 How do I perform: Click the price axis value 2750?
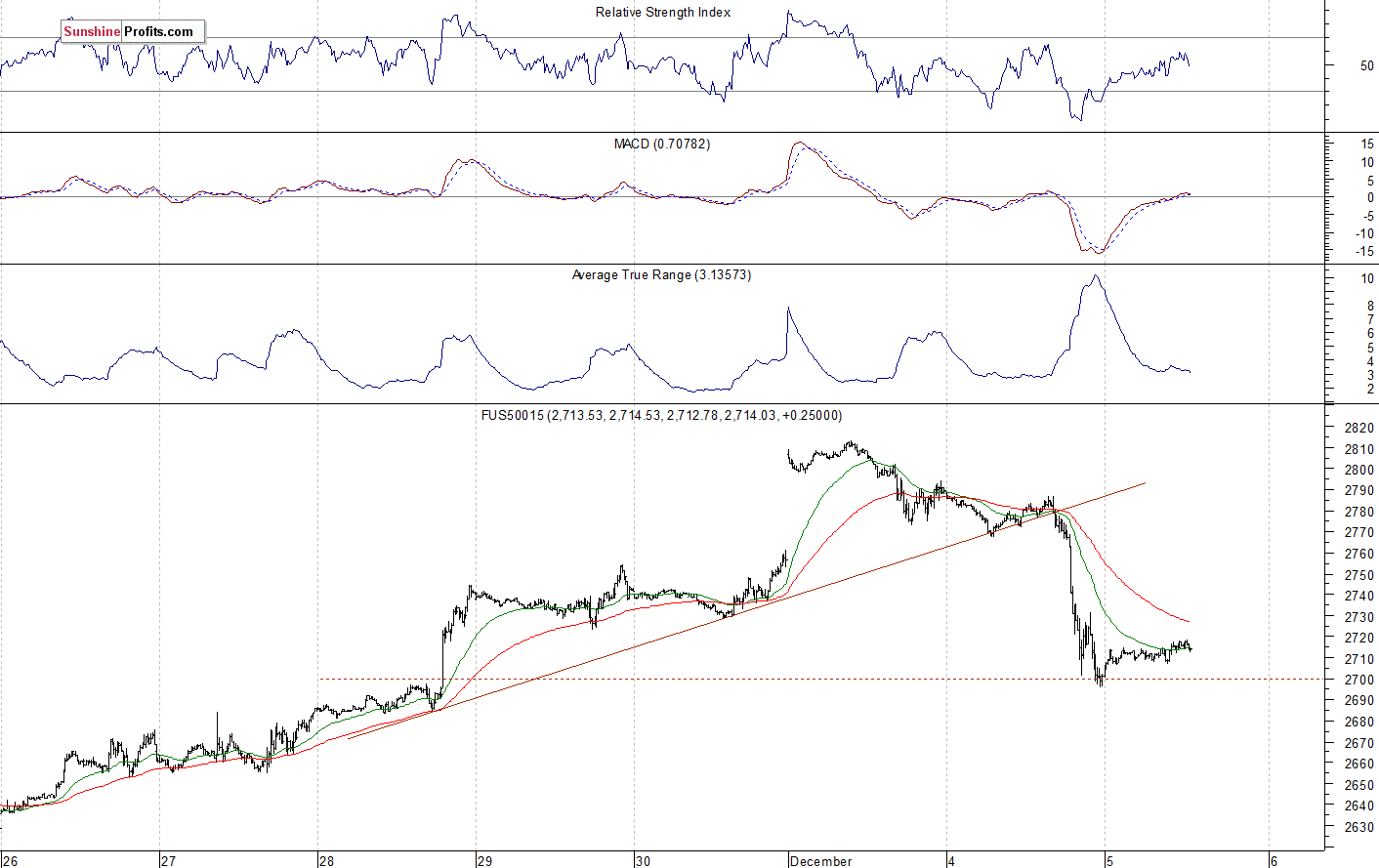(x=1358, y=575)
